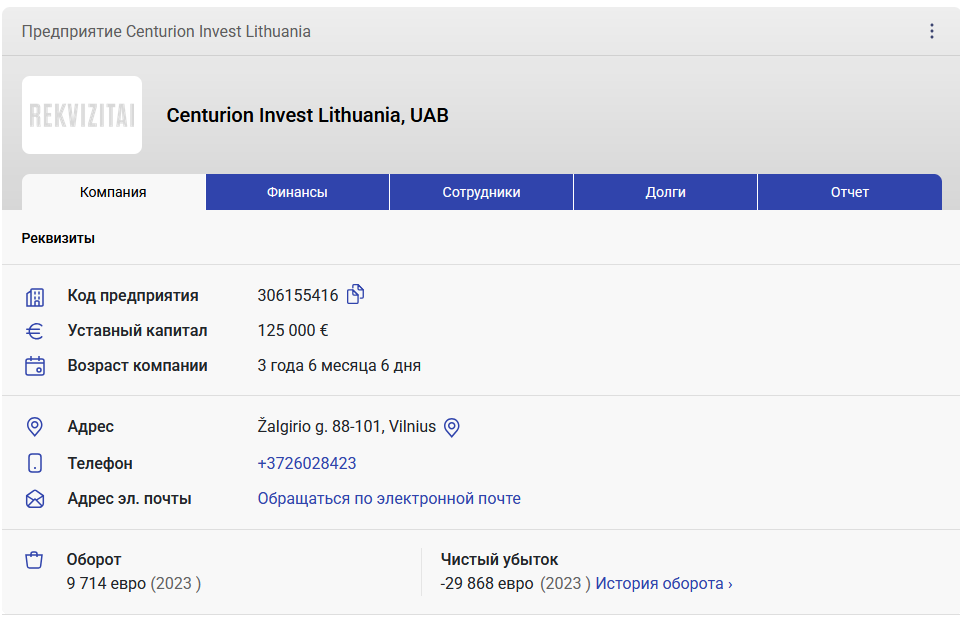Open the Финансы tab
Image resolution: width=960 pixels, height=622 pixels.
(x=297, y=192)
